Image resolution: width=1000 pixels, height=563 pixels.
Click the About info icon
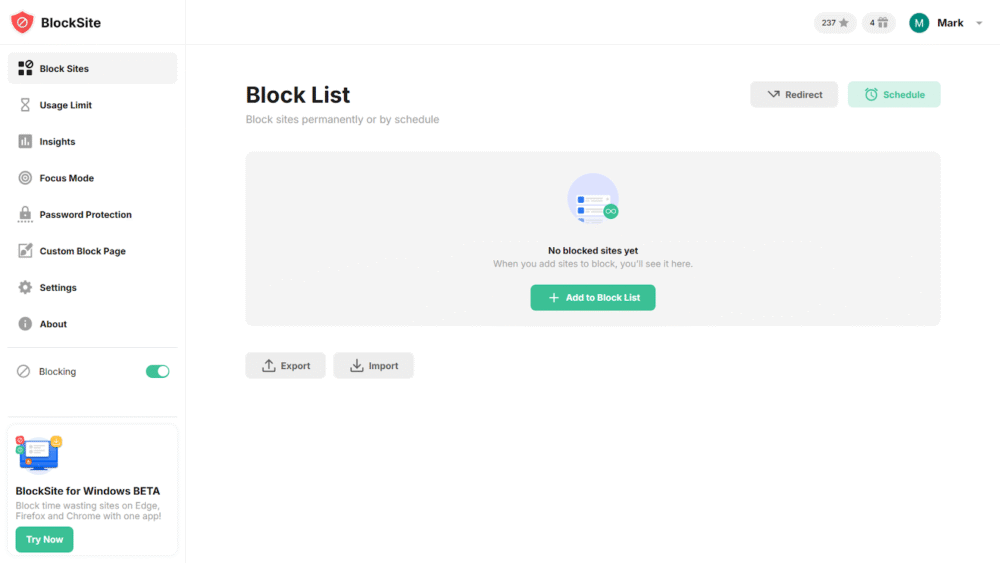point(25,324)
